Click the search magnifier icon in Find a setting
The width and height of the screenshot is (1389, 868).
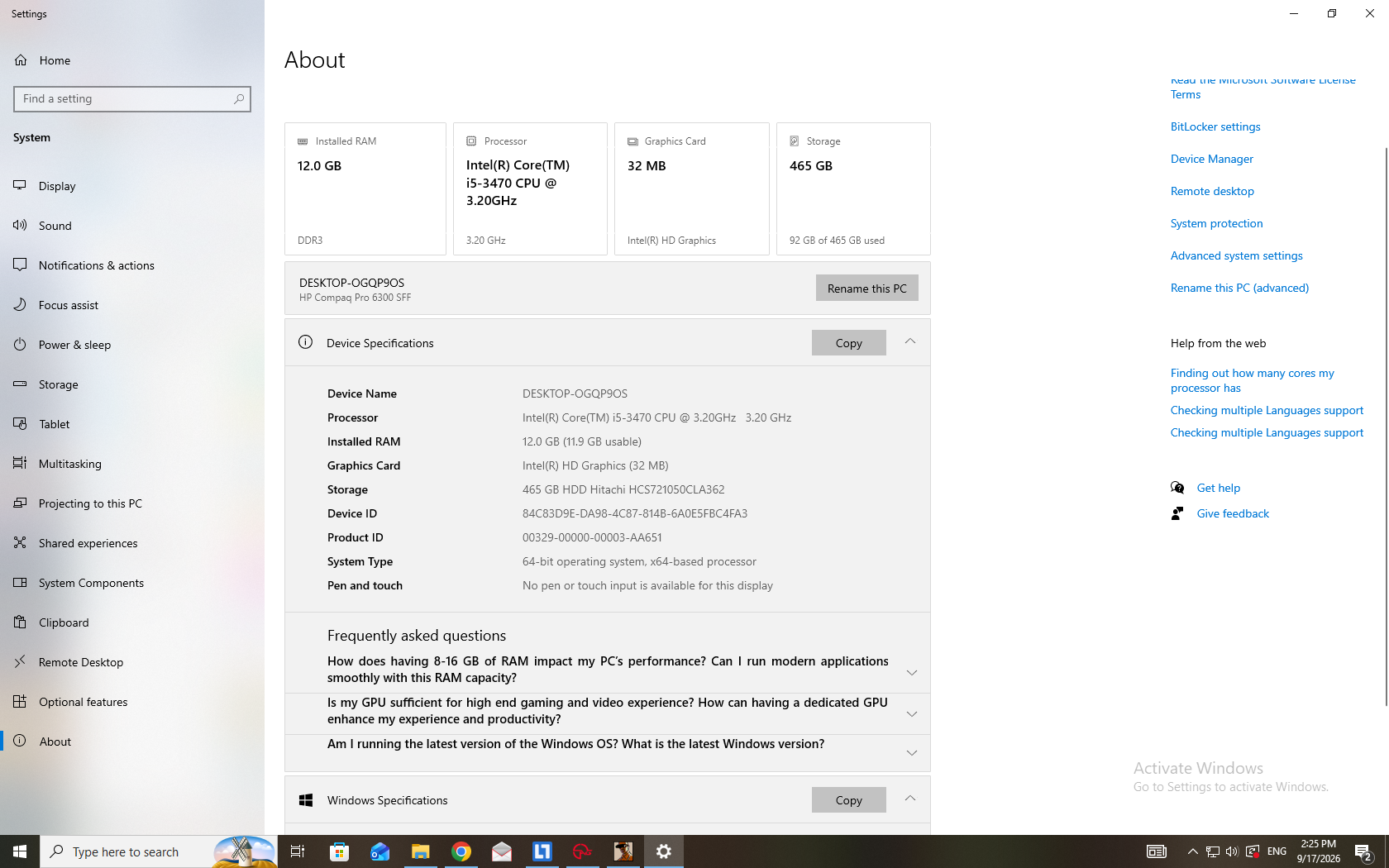click(239, 99)
